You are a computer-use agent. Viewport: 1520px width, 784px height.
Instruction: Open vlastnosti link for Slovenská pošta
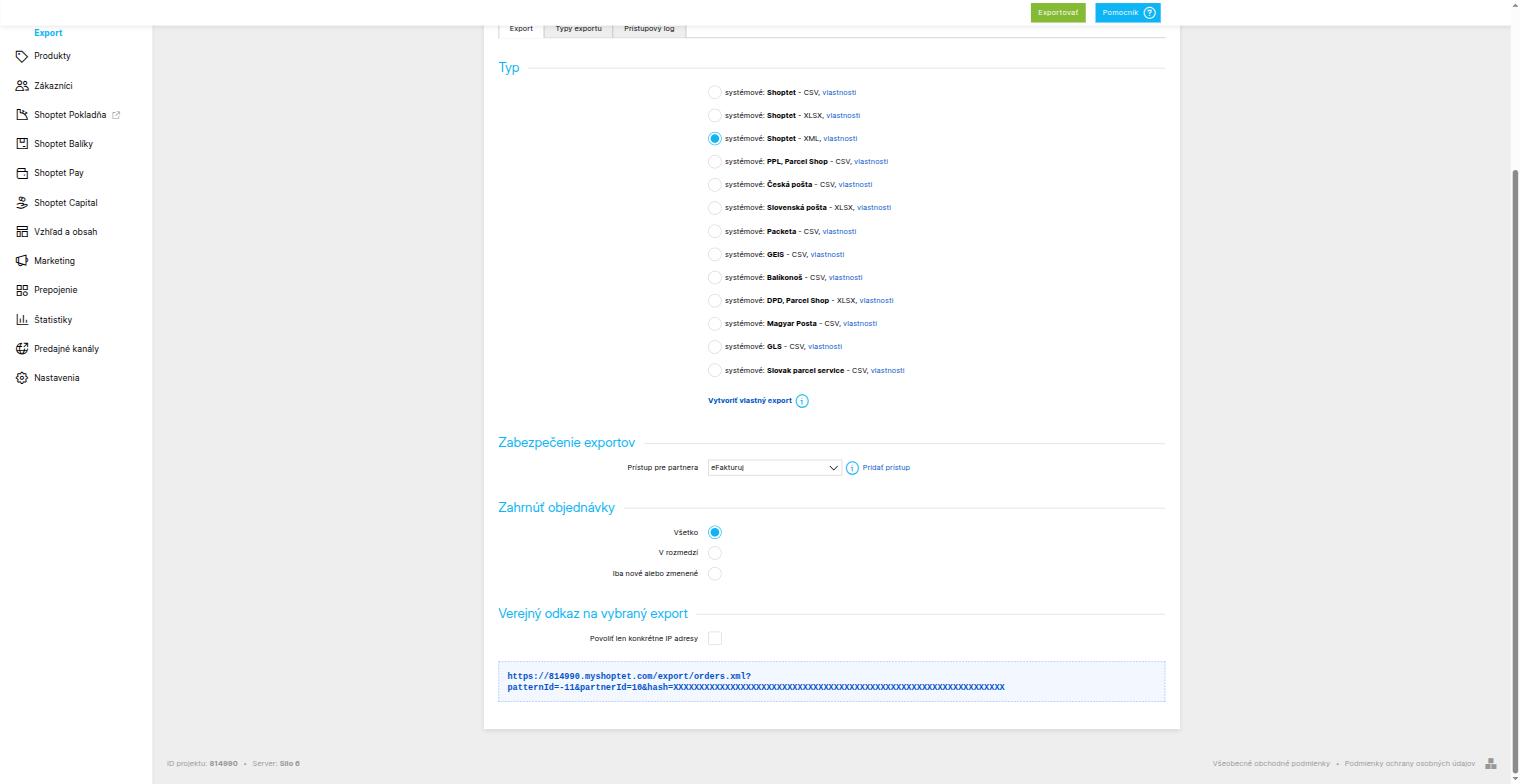(x=874, y=208)
